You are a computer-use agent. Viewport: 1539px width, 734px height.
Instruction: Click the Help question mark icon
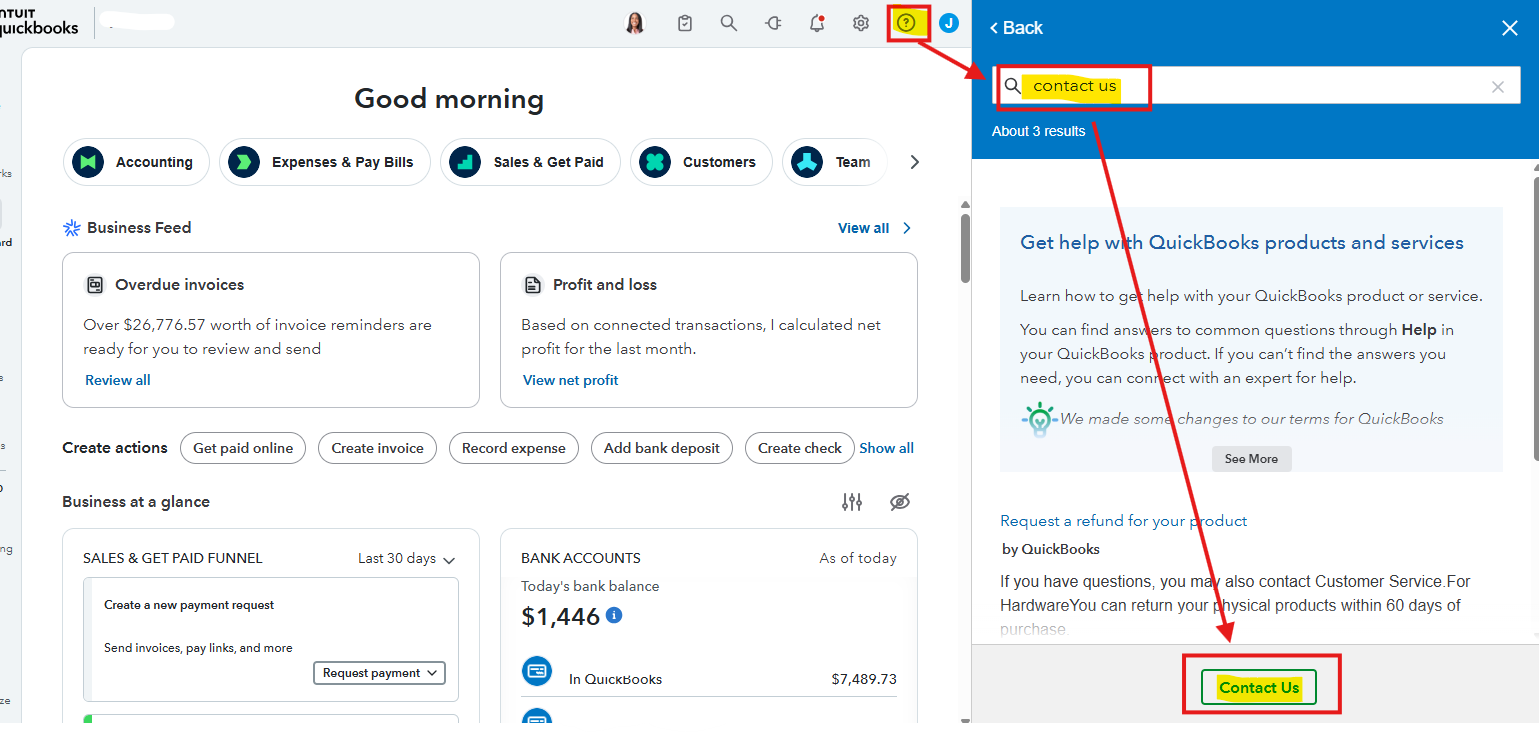pos(906,23)
